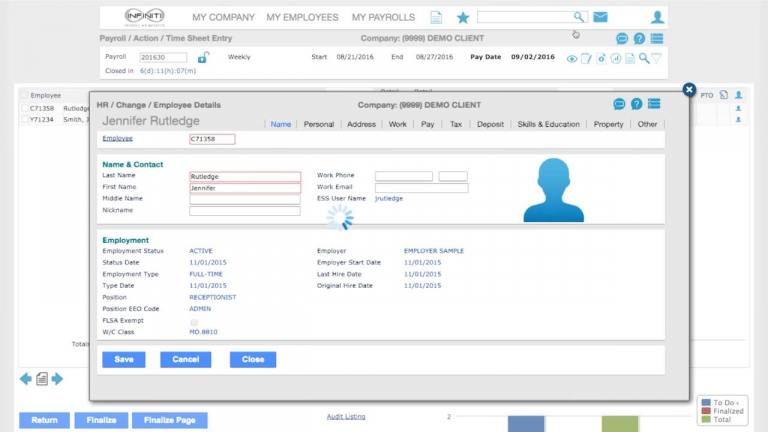Open the chart report icon in payroll toolbar

click(616, 58)
